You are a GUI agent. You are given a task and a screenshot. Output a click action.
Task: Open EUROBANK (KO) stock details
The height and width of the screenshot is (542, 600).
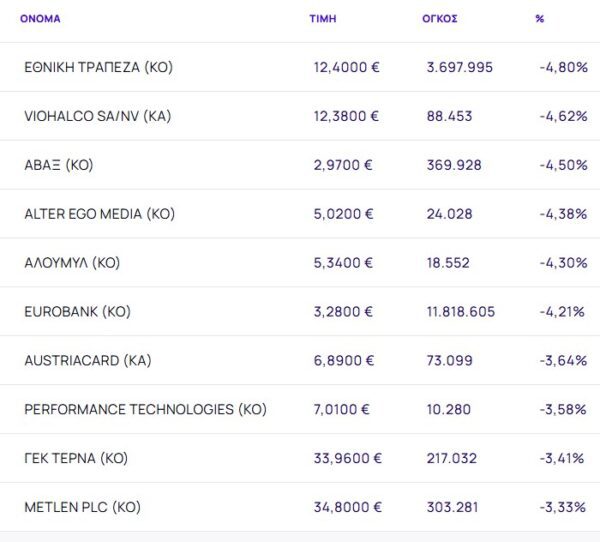(77, 312)
